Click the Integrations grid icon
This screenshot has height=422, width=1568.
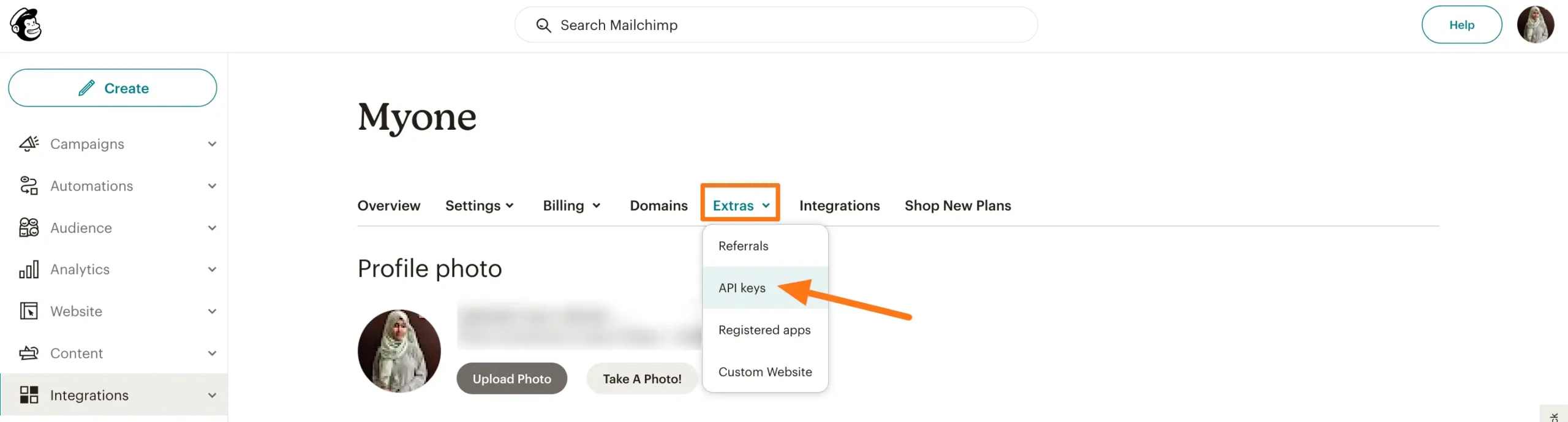point(29,395)
